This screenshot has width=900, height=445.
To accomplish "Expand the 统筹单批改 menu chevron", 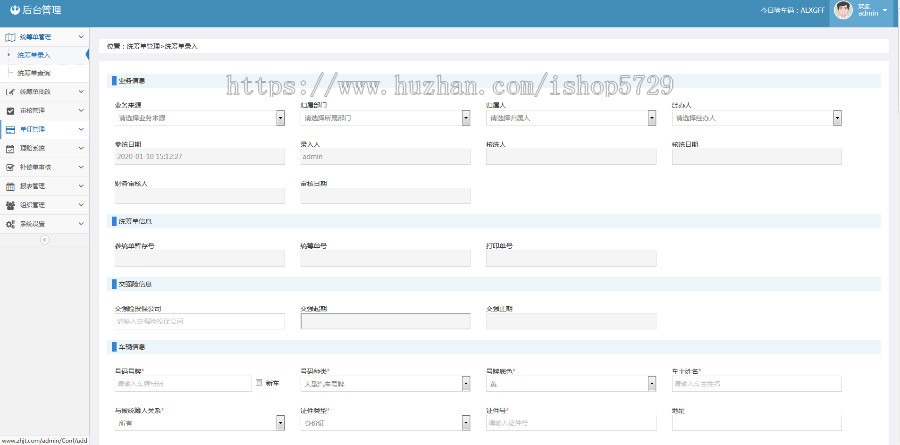I will (x=81, y=92).
